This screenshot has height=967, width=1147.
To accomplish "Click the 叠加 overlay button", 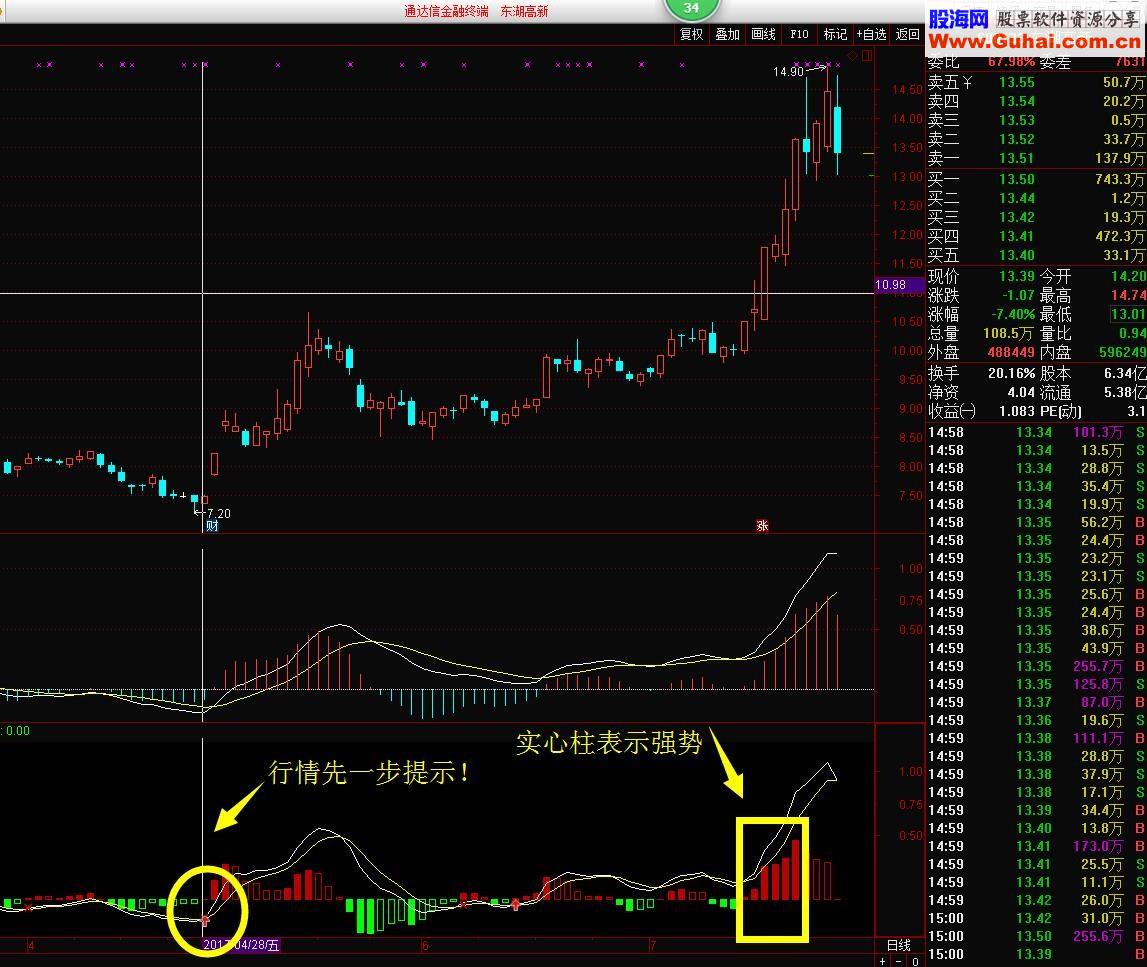I will coord(727,34).
